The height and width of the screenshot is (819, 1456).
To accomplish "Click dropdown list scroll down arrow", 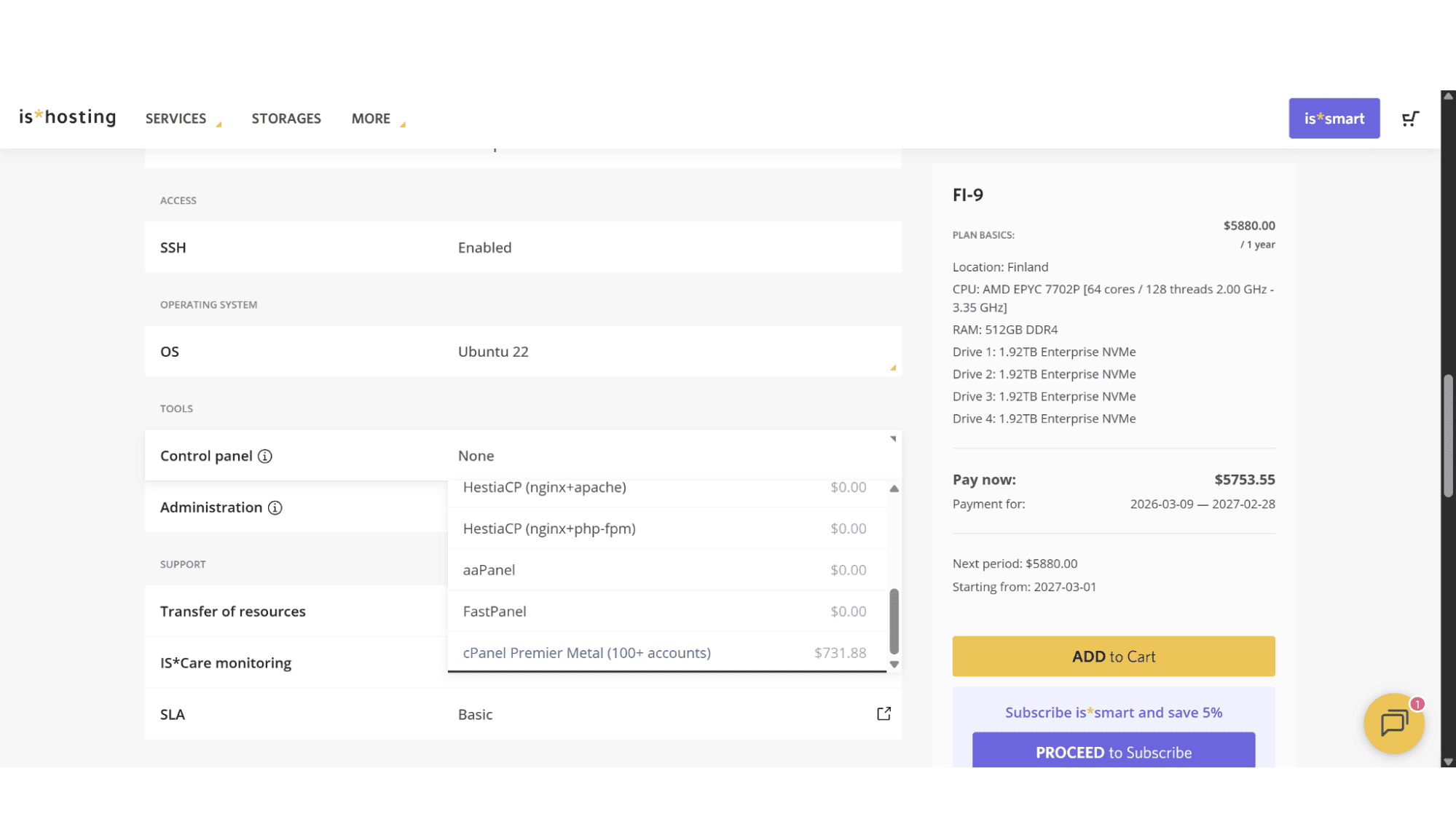I will coord(894,664).
